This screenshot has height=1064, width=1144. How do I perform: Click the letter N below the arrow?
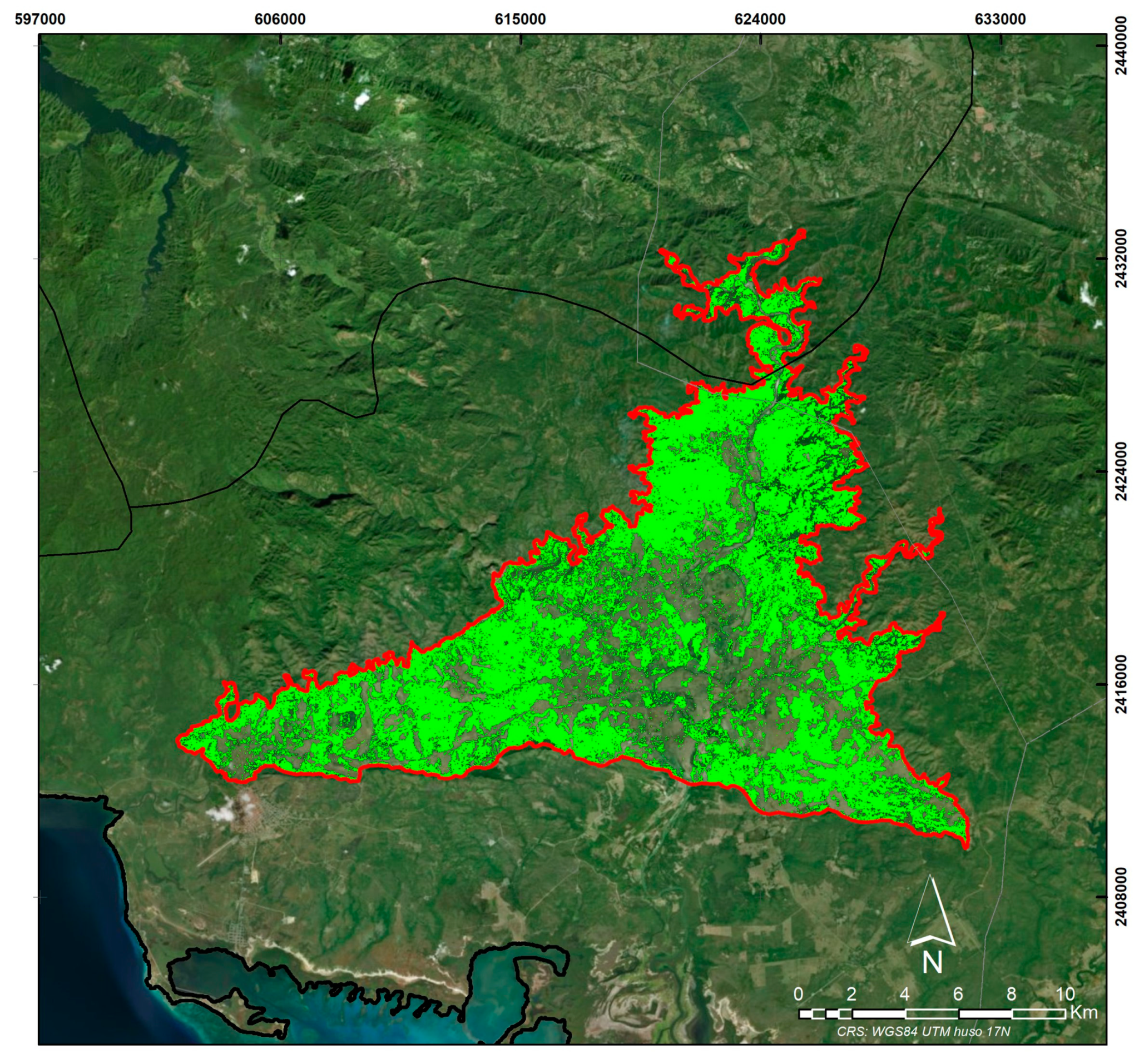932,963
